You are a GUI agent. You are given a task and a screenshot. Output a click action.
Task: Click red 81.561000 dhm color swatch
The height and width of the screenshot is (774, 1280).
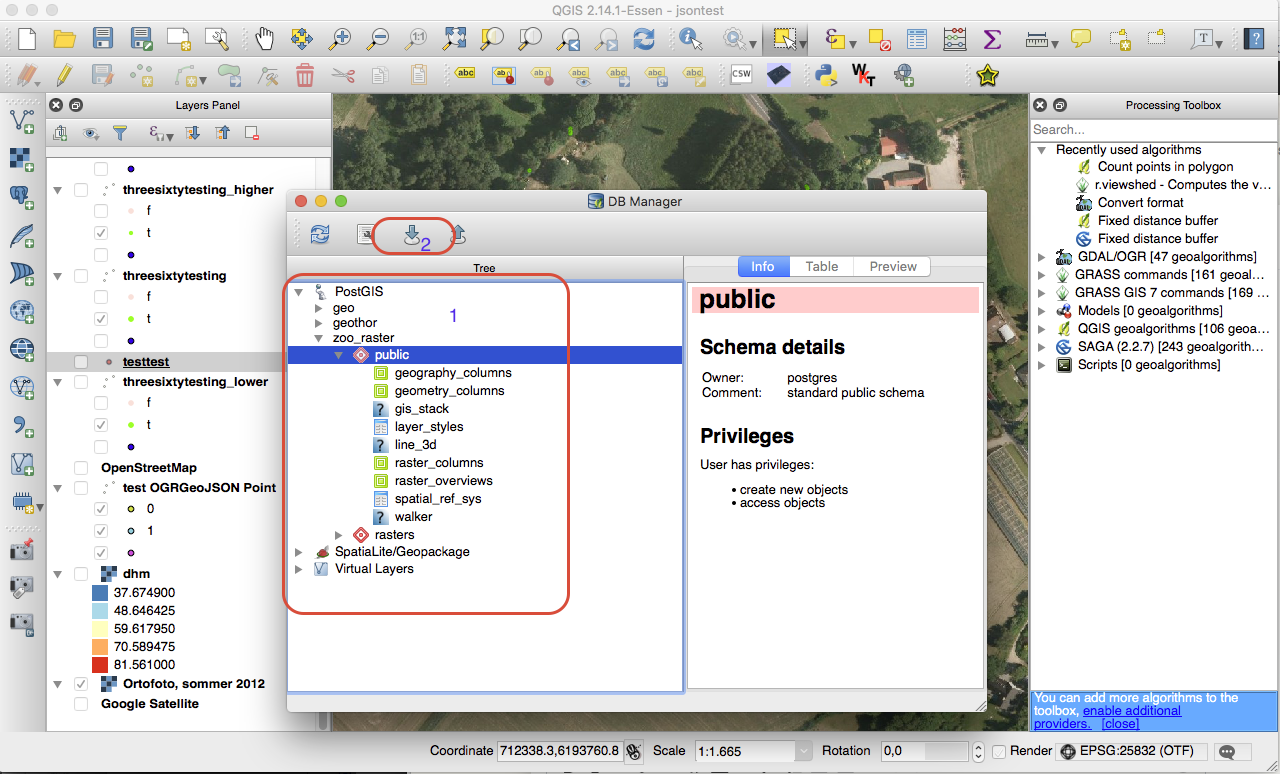(x=100, y=665)
